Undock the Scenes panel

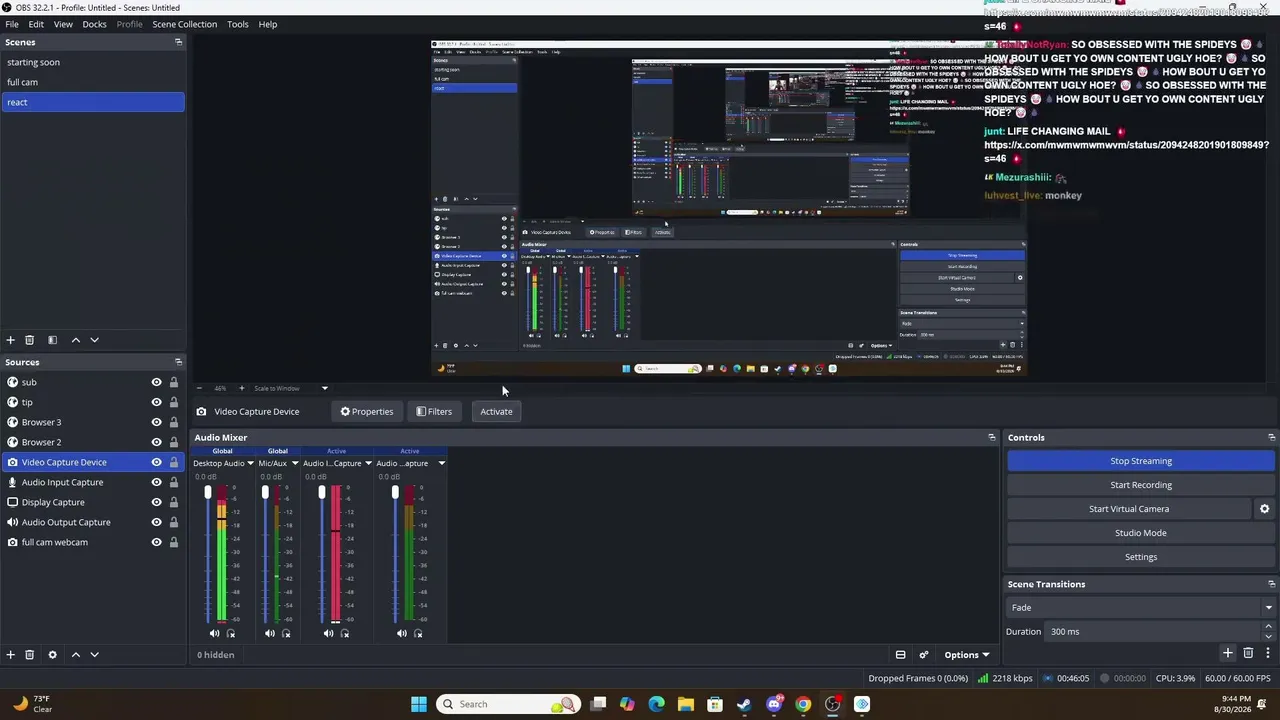[178, 42]
